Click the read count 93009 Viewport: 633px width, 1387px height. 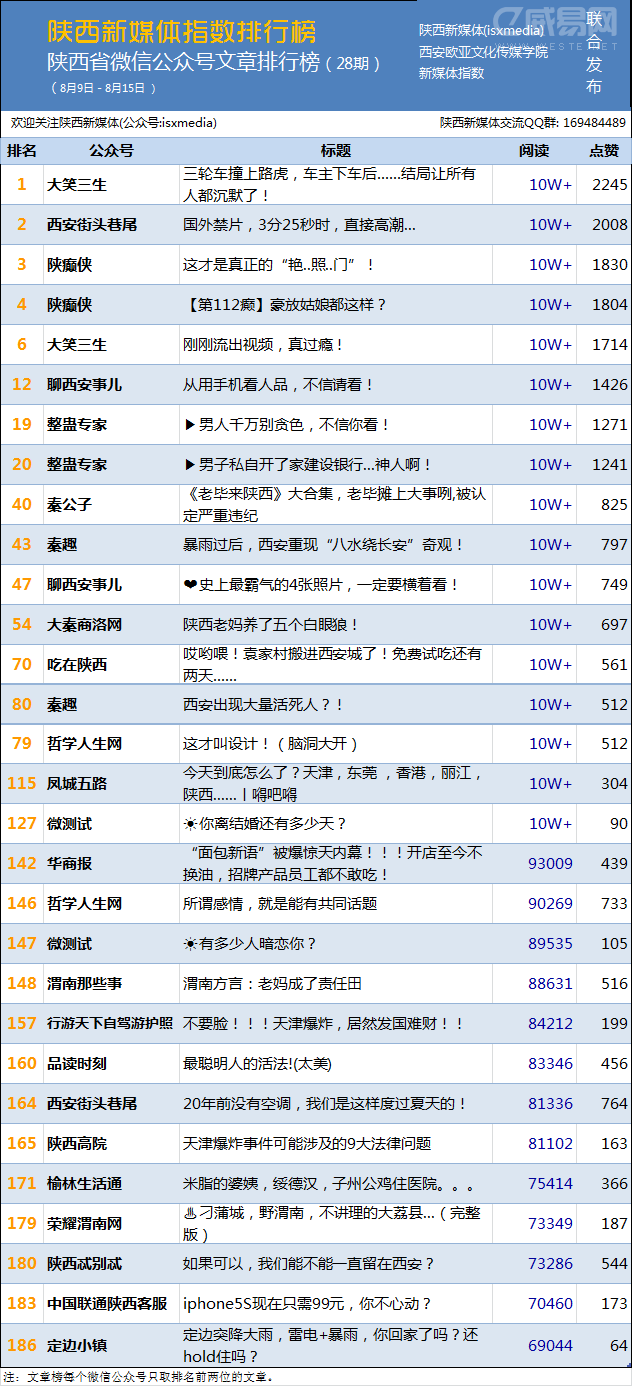550,864
